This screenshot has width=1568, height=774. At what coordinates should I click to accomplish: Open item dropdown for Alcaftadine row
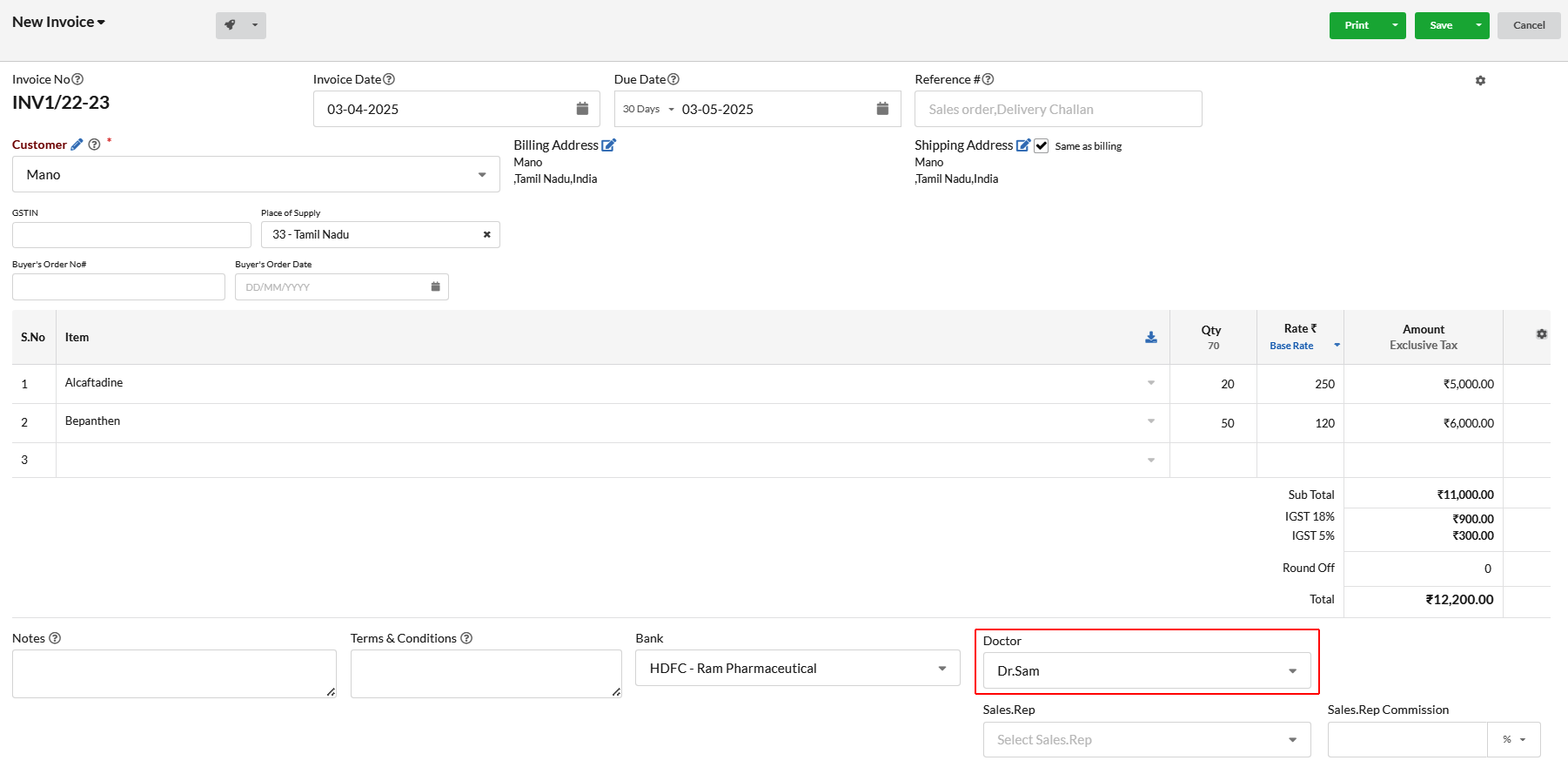[x=1150, y=383]
